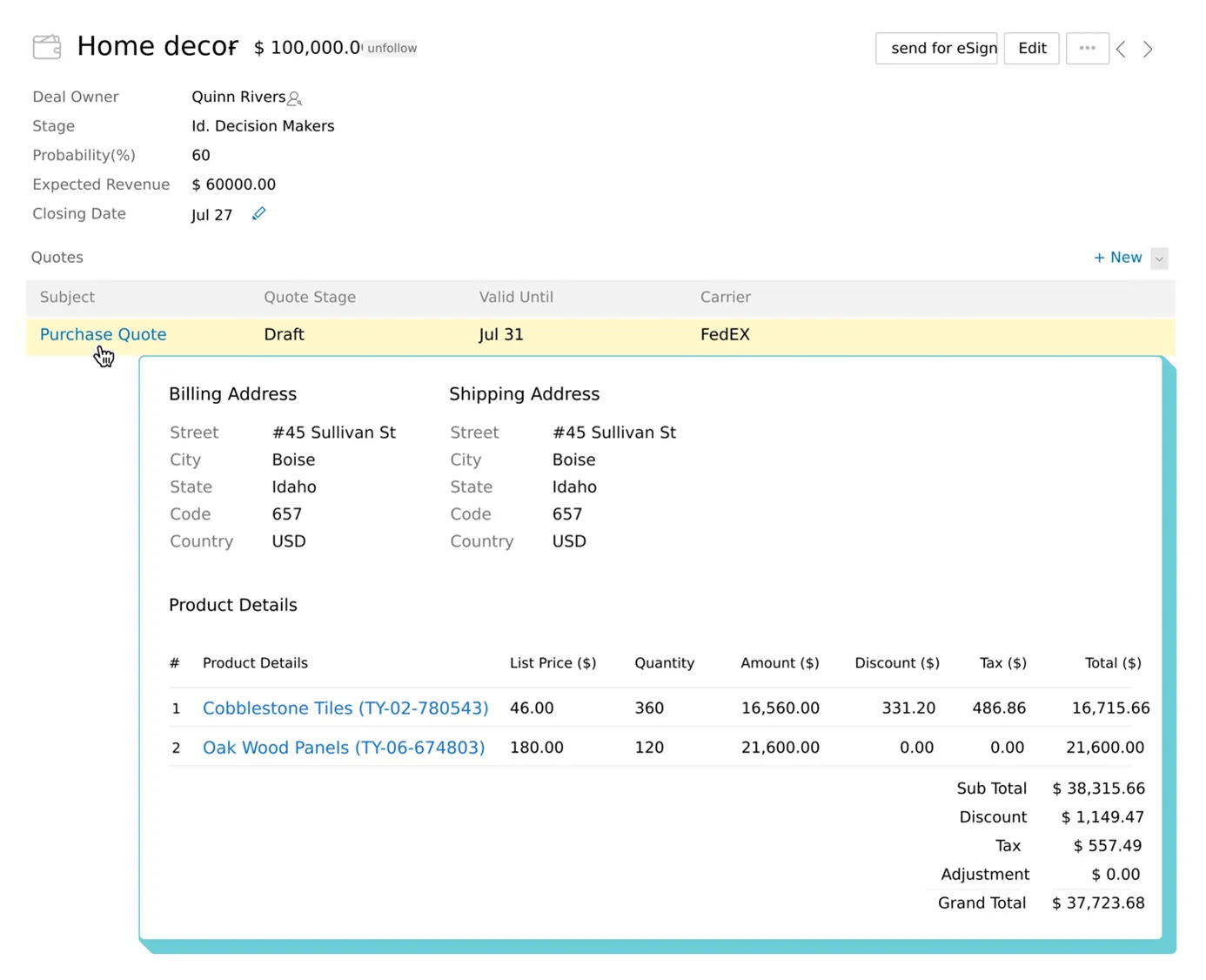1206x980 pixels.
Task: Click the Stage value Id. Decision Makers
Action: pyautogui.click(x=263, y=126)
